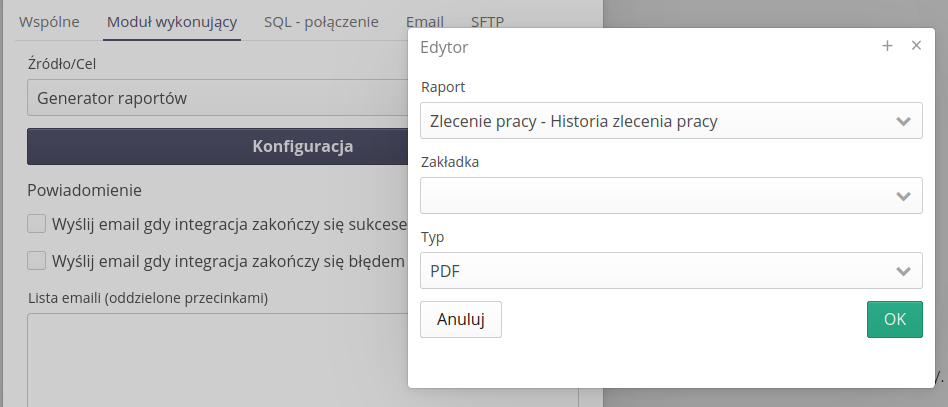
Task: Enable email notification on integration success
Action: 37,223
